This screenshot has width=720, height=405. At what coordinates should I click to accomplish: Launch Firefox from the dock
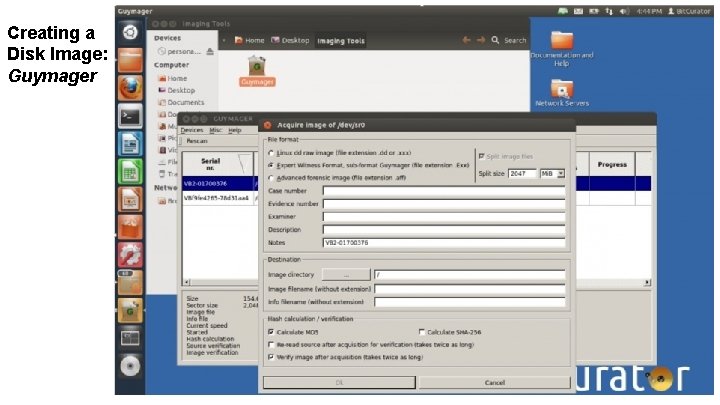pos(130,88)
